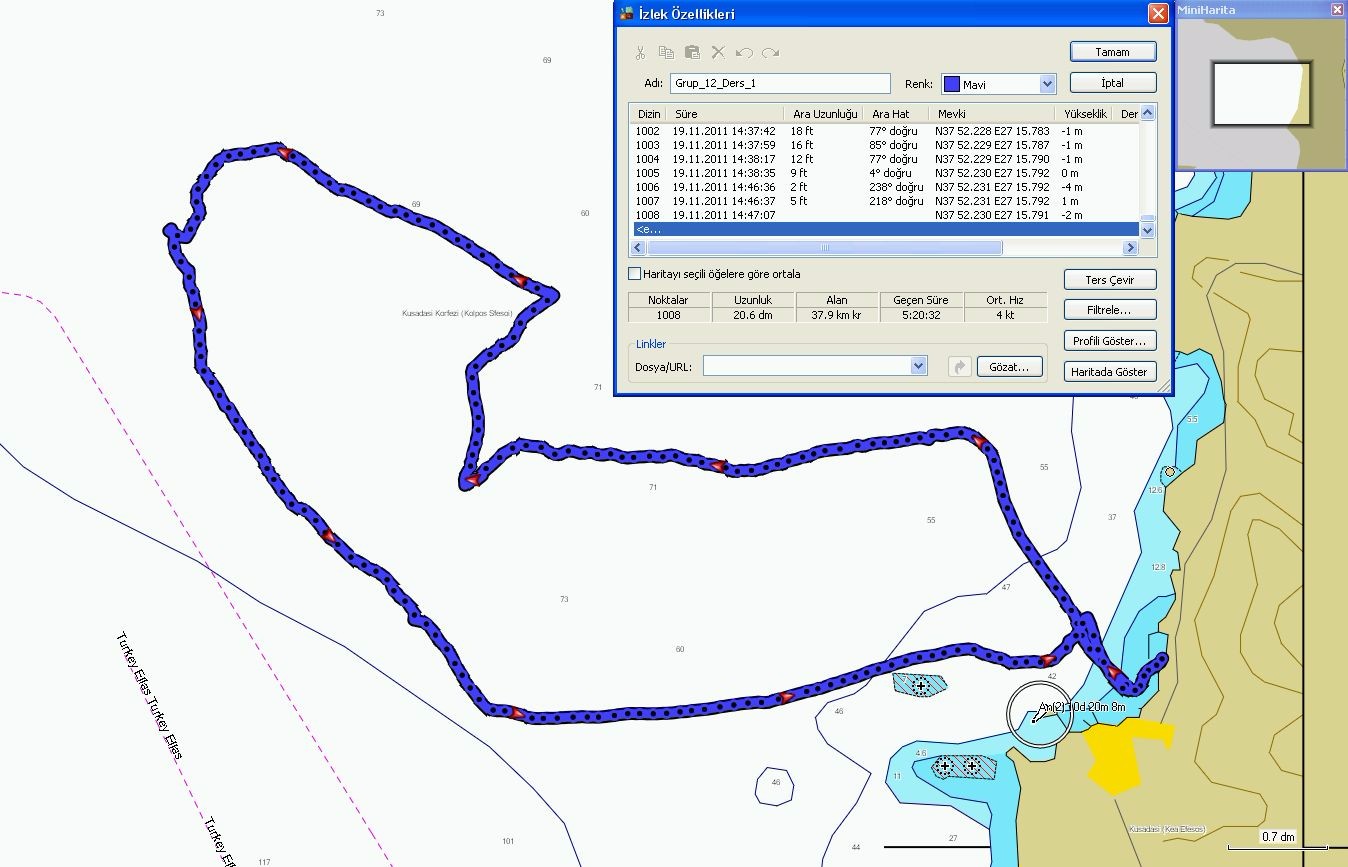
Task: Click the Ara Hat column header
Action: coord(897,114)
